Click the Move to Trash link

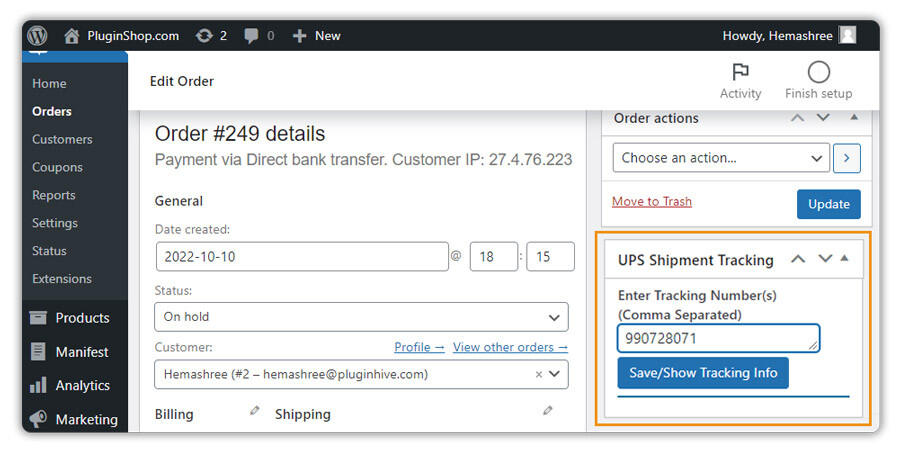[652, 201]
